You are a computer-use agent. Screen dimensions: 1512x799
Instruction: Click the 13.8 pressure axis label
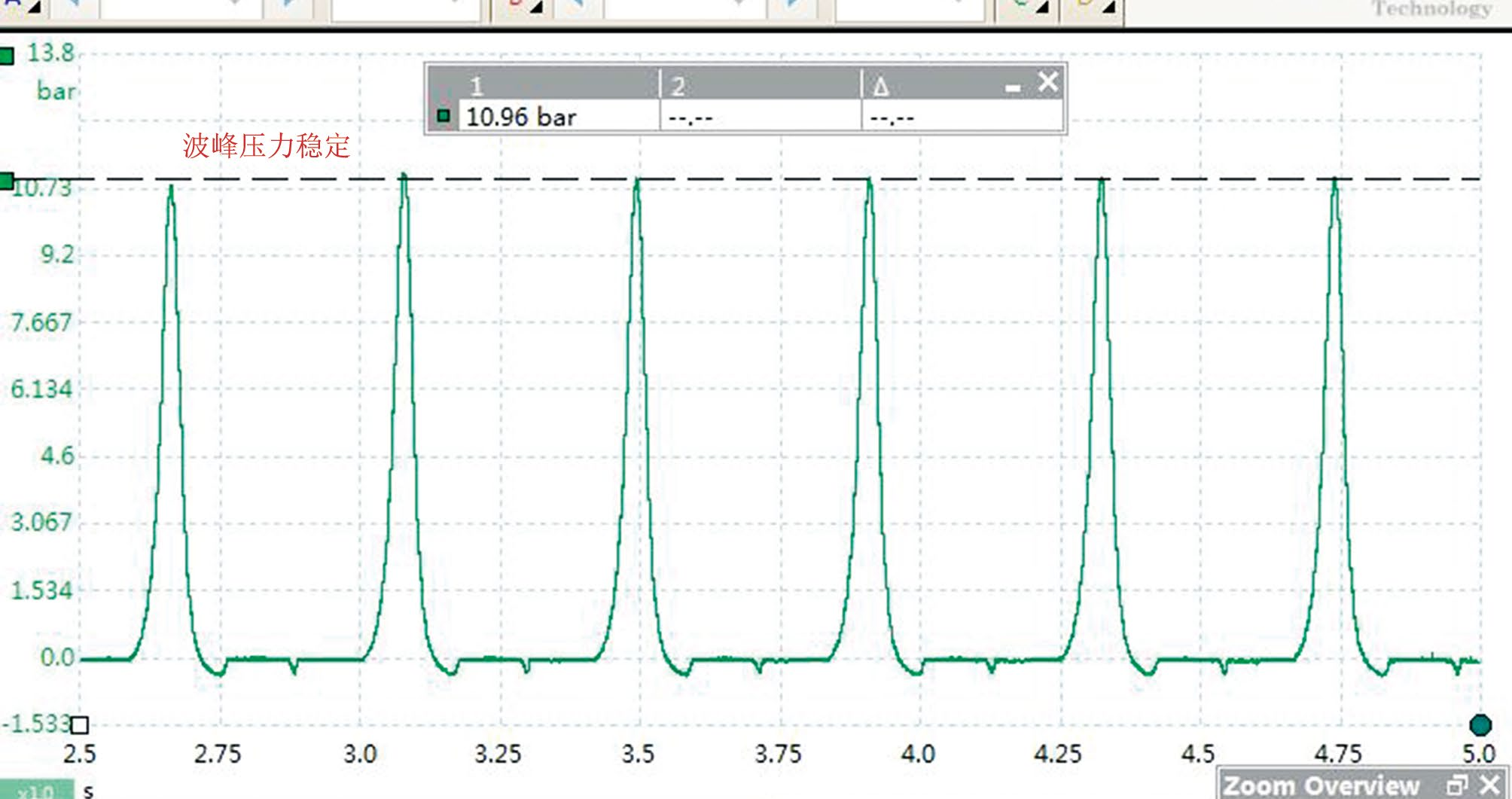[x=50, y=53]
